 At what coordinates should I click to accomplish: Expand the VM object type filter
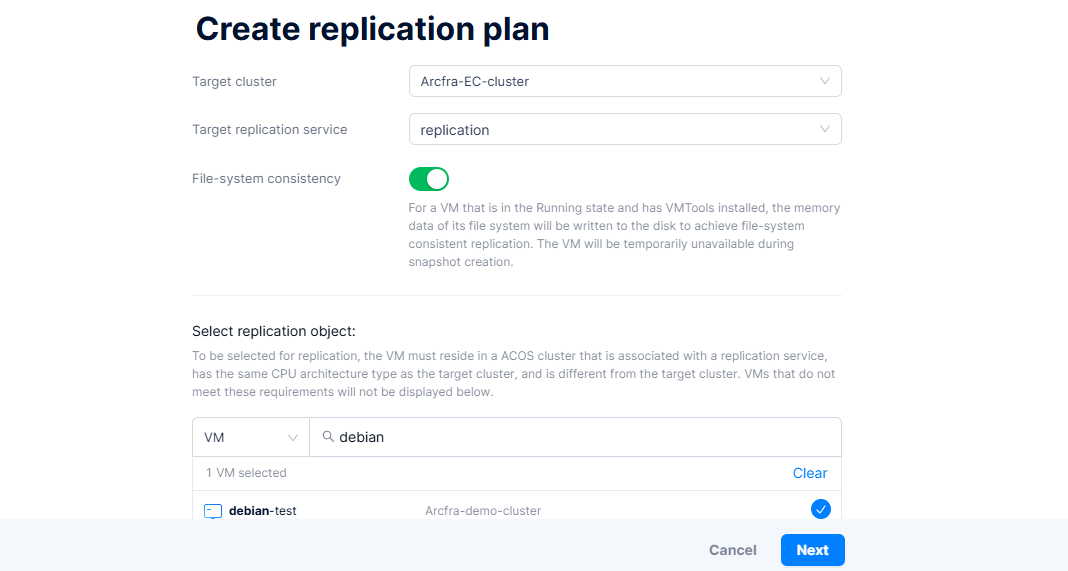click(250, 437)
